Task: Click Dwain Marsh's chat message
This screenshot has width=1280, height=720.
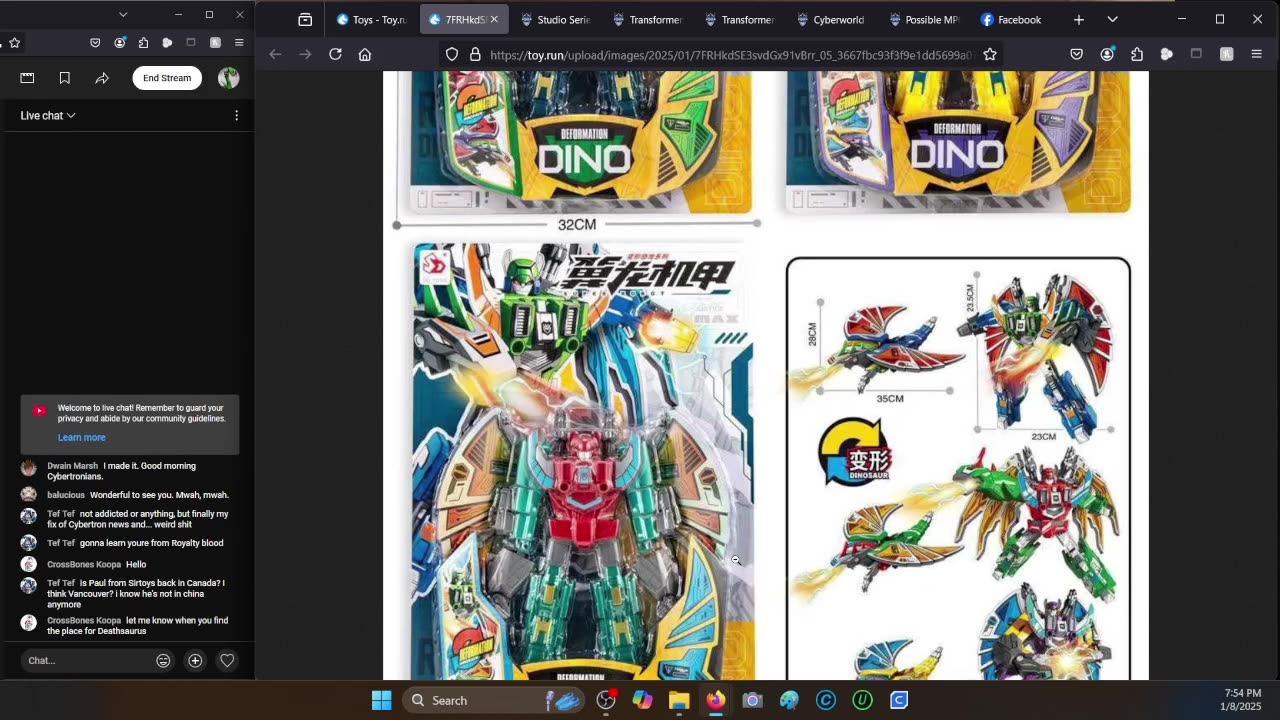Action: pos(130,471)
